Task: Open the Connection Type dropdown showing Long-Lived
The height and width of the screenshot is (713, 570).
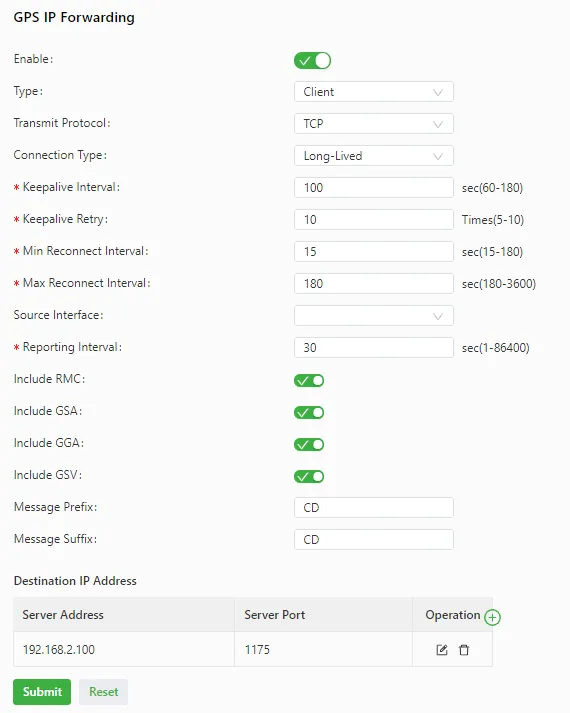Action: [374, 156]
